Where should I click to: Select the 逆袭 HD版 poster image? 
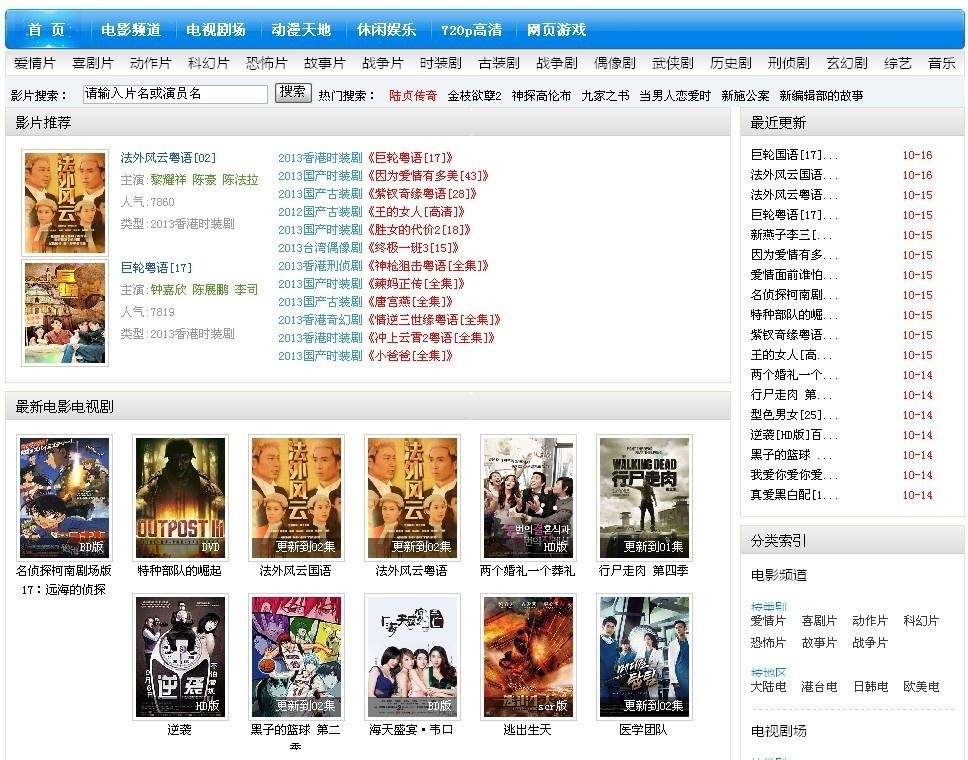click(180, 656)
